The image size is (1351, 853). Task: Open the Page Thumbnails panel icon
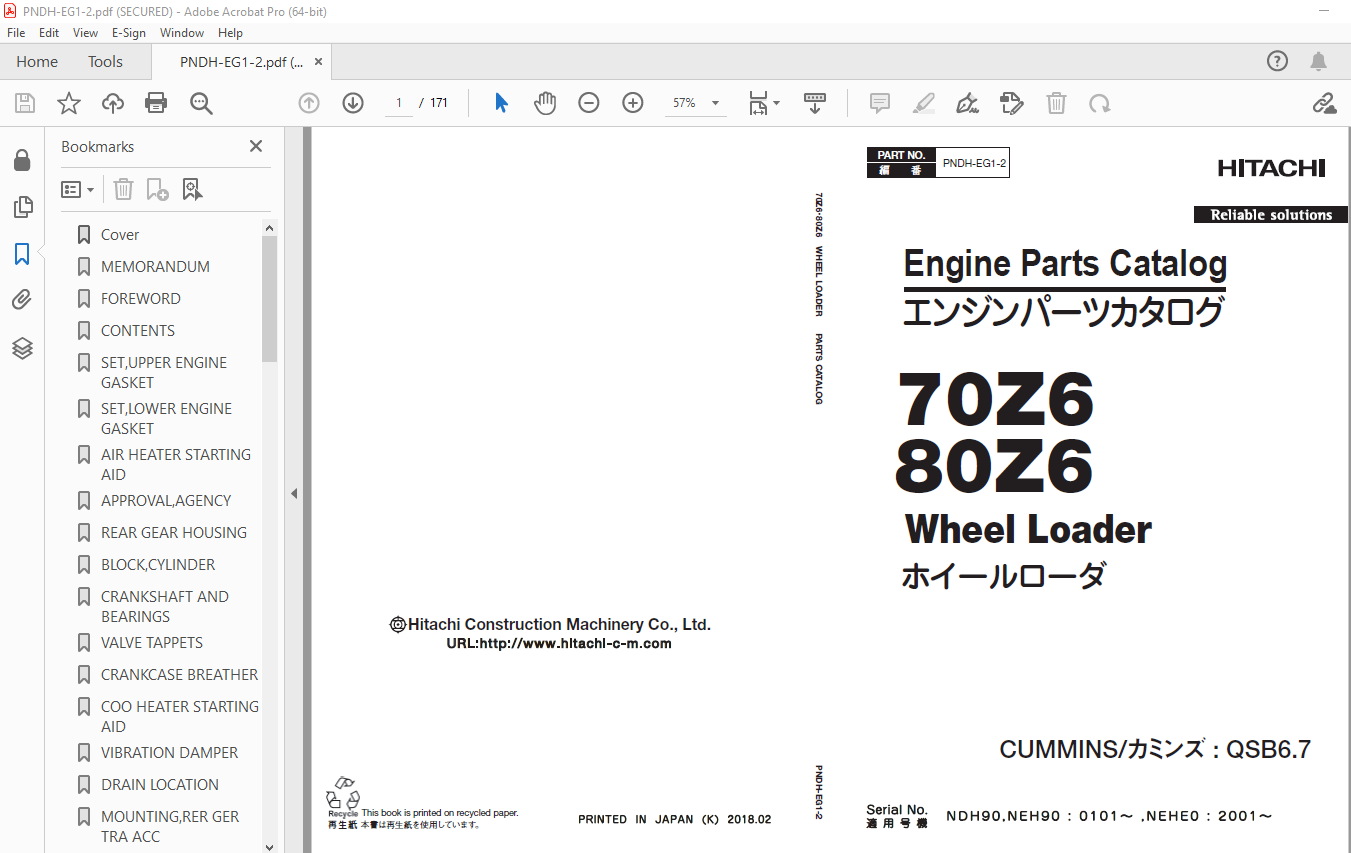coord(22,207)
